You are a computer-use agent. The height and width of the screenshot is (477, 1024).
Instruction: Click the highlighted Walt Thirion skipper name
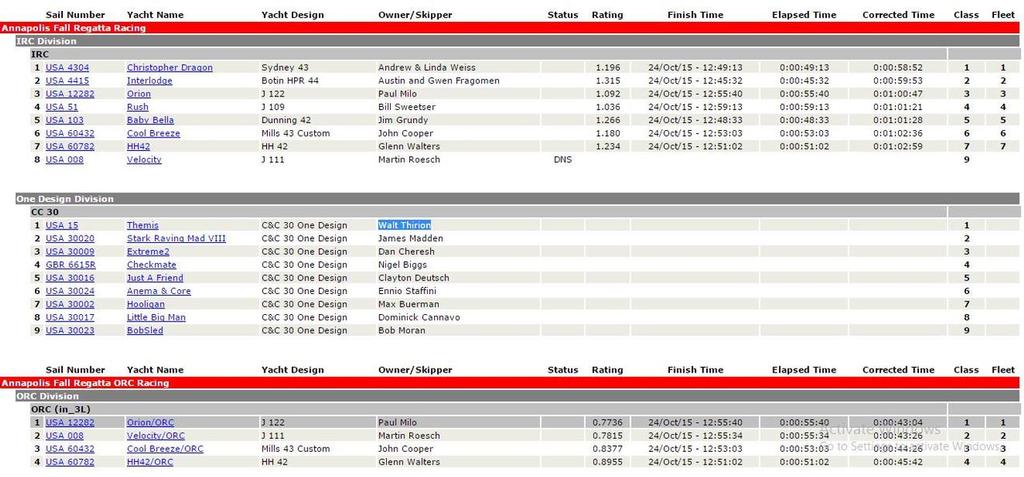coord(404,225)
